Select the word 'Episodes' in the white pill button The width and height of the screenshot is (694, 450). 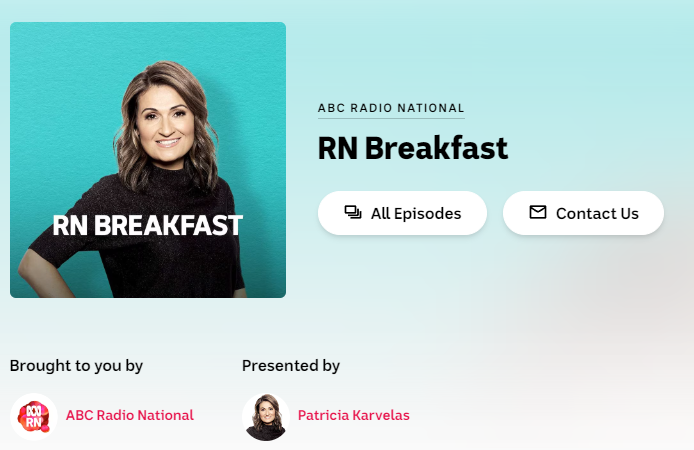click(428, 214)
